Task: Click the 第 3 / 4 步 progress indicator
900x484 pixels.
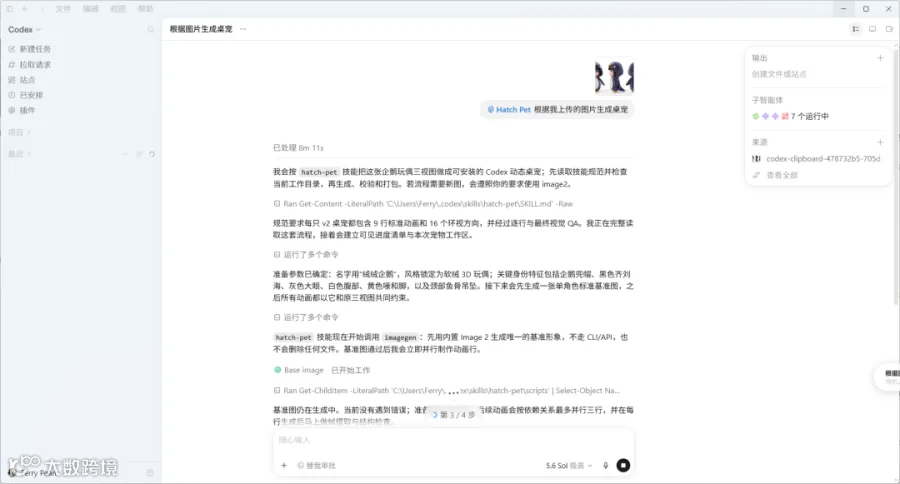Action: [x=453, y=415]
